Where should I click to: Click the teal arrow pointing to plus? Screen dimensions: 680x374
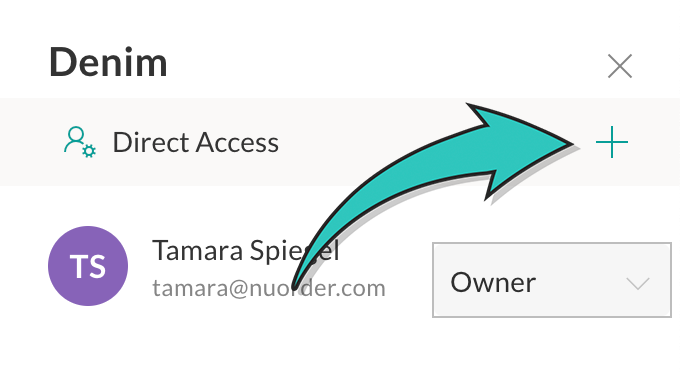coord(434,191)
